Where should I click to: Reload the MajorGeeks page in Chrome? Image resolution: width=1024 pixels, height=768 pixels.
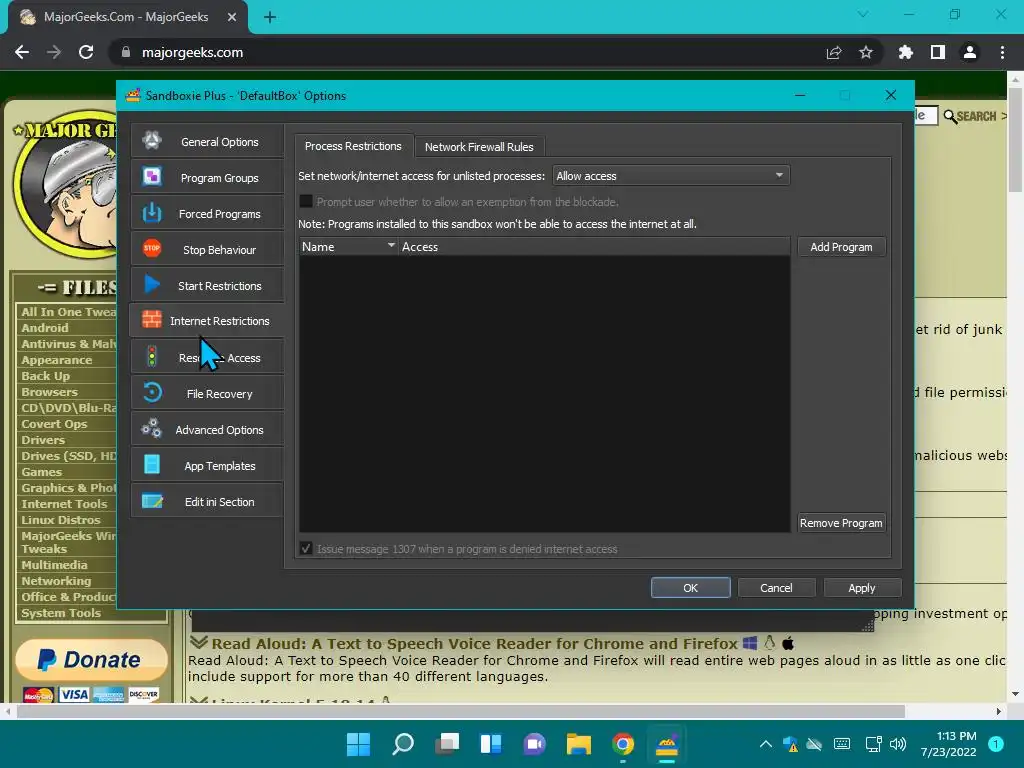86,52
